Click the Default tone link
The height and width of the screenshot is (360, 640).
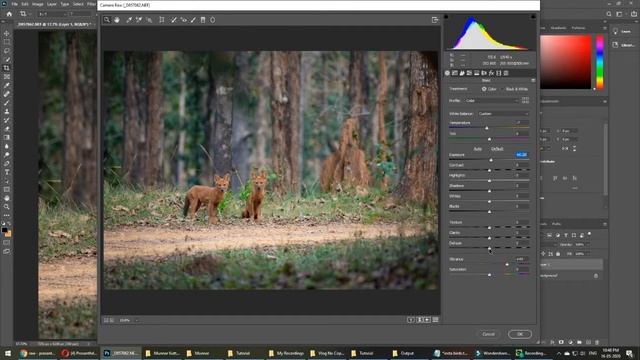[x=497, y=149]
